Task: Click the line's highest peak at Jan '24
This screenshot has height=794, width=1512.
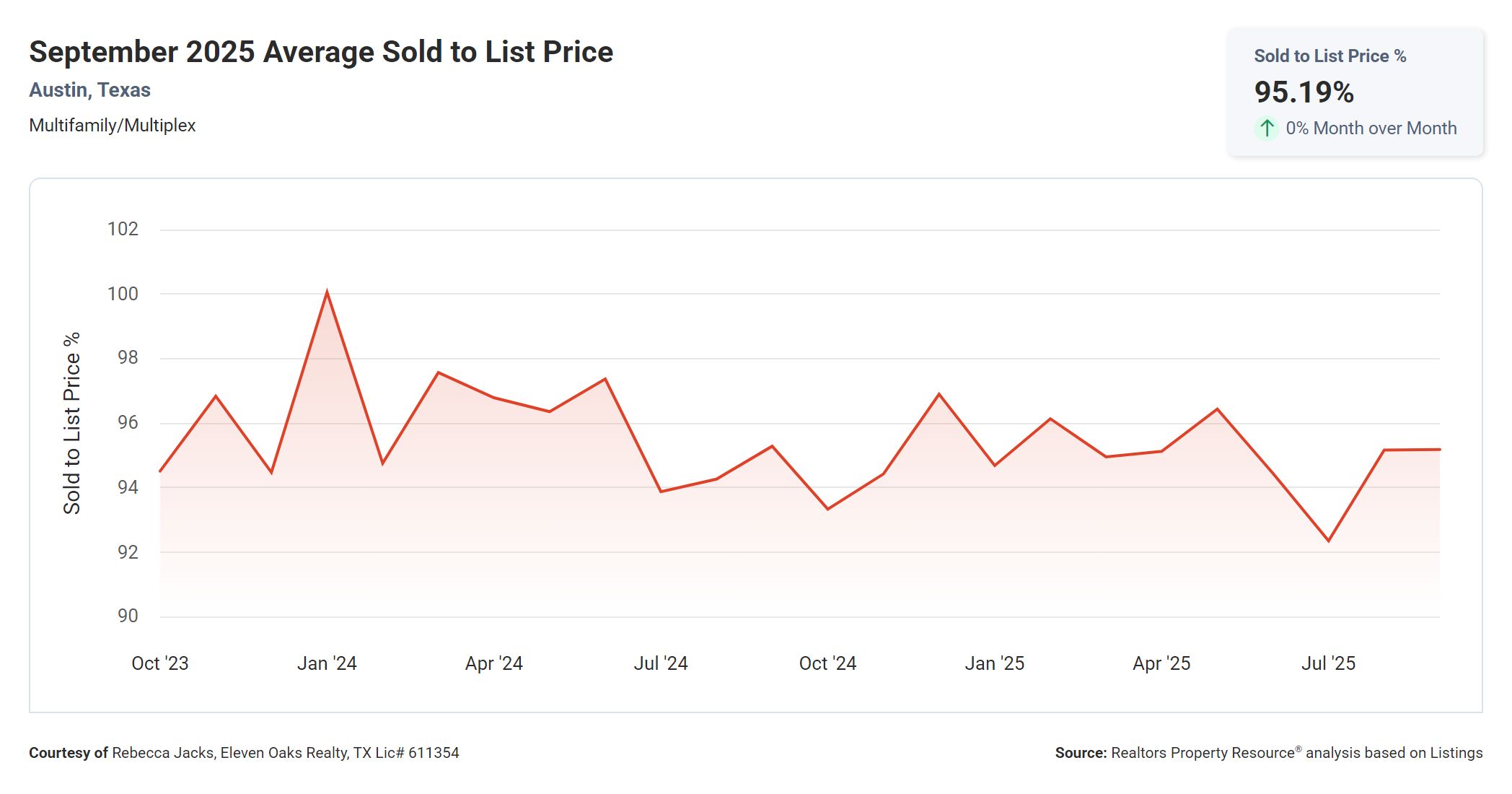Action: (328, 292)
